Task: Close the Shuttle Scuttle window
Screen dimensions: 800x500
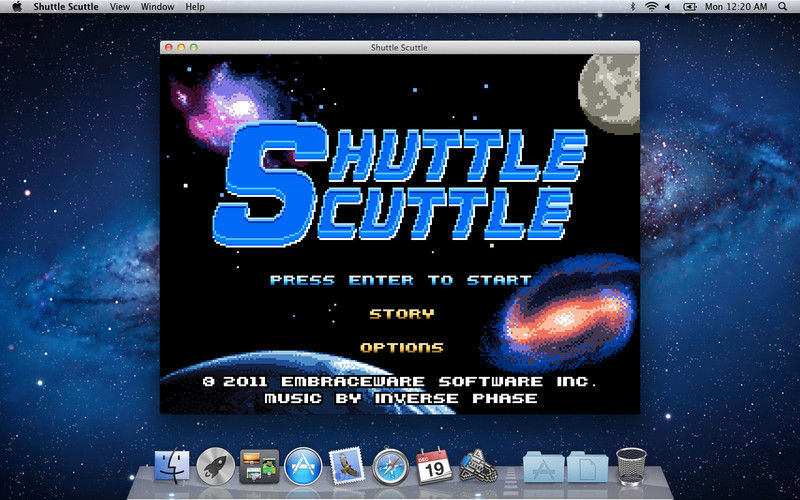Action: [x=169, y=47]
